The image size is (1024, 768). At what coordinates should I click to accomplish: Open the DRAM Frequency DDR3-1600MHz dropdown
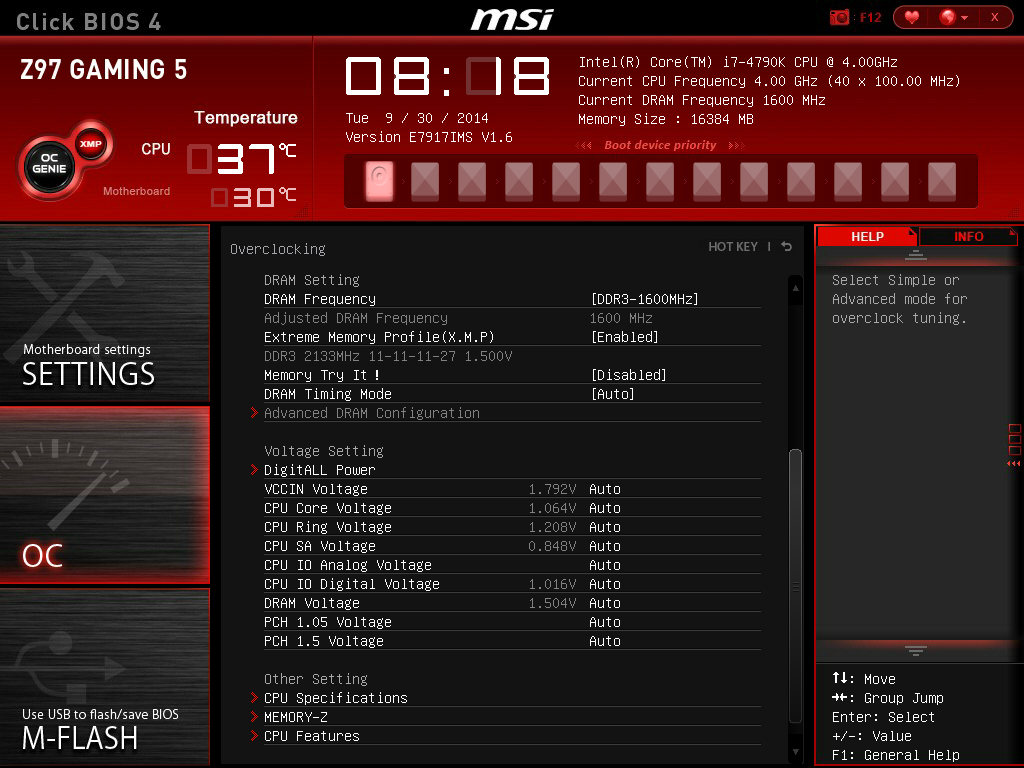pyautogui.click(x=644, y=299)
